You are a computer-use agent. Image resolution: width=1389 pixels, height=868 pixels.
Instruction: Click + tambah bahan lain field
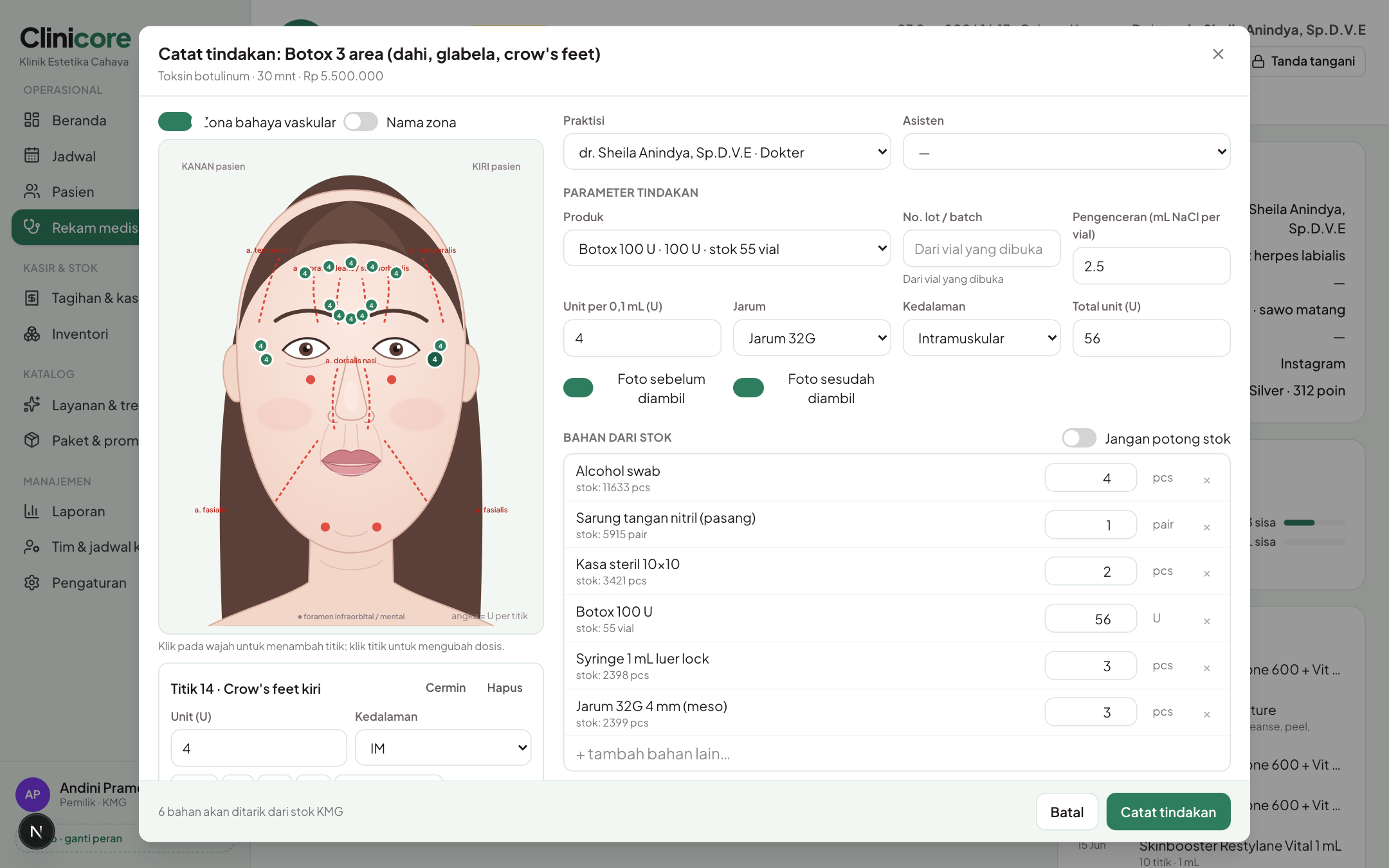point(896,754)
